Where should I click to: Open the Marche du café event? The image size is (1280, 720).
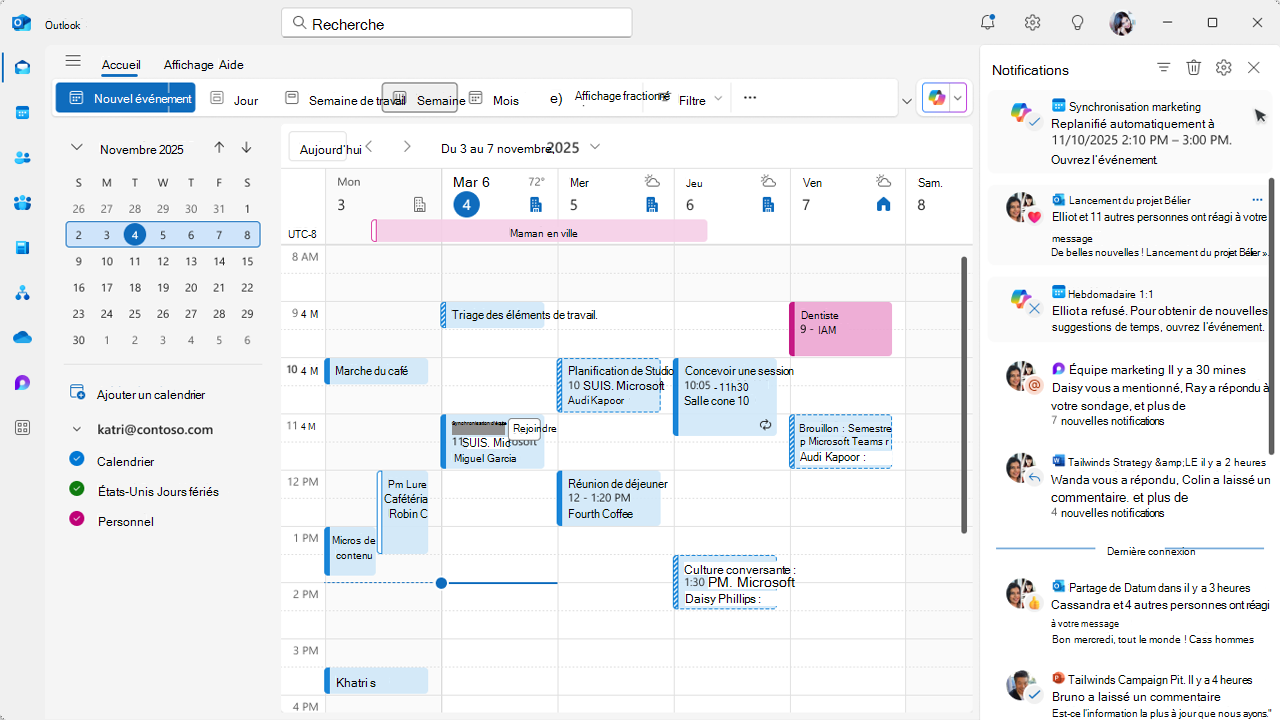(x=376, y=371)
